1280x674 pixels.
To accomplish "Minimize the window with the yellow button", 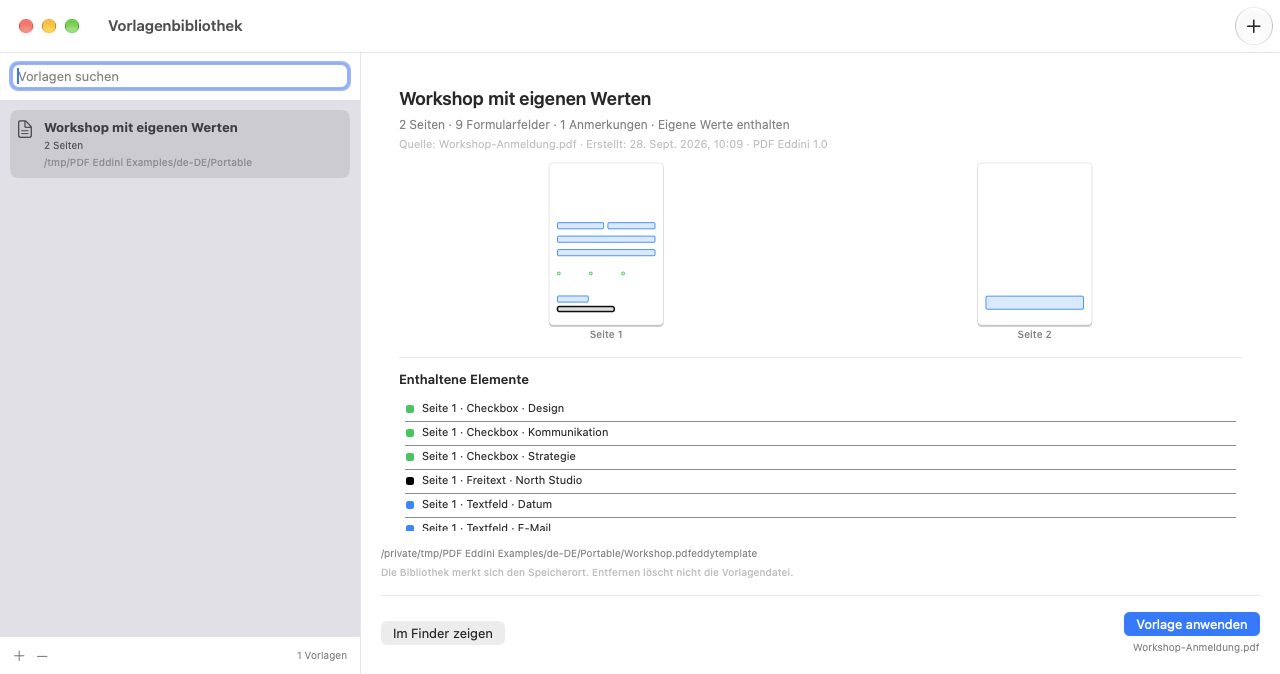I will coord(49,26).
